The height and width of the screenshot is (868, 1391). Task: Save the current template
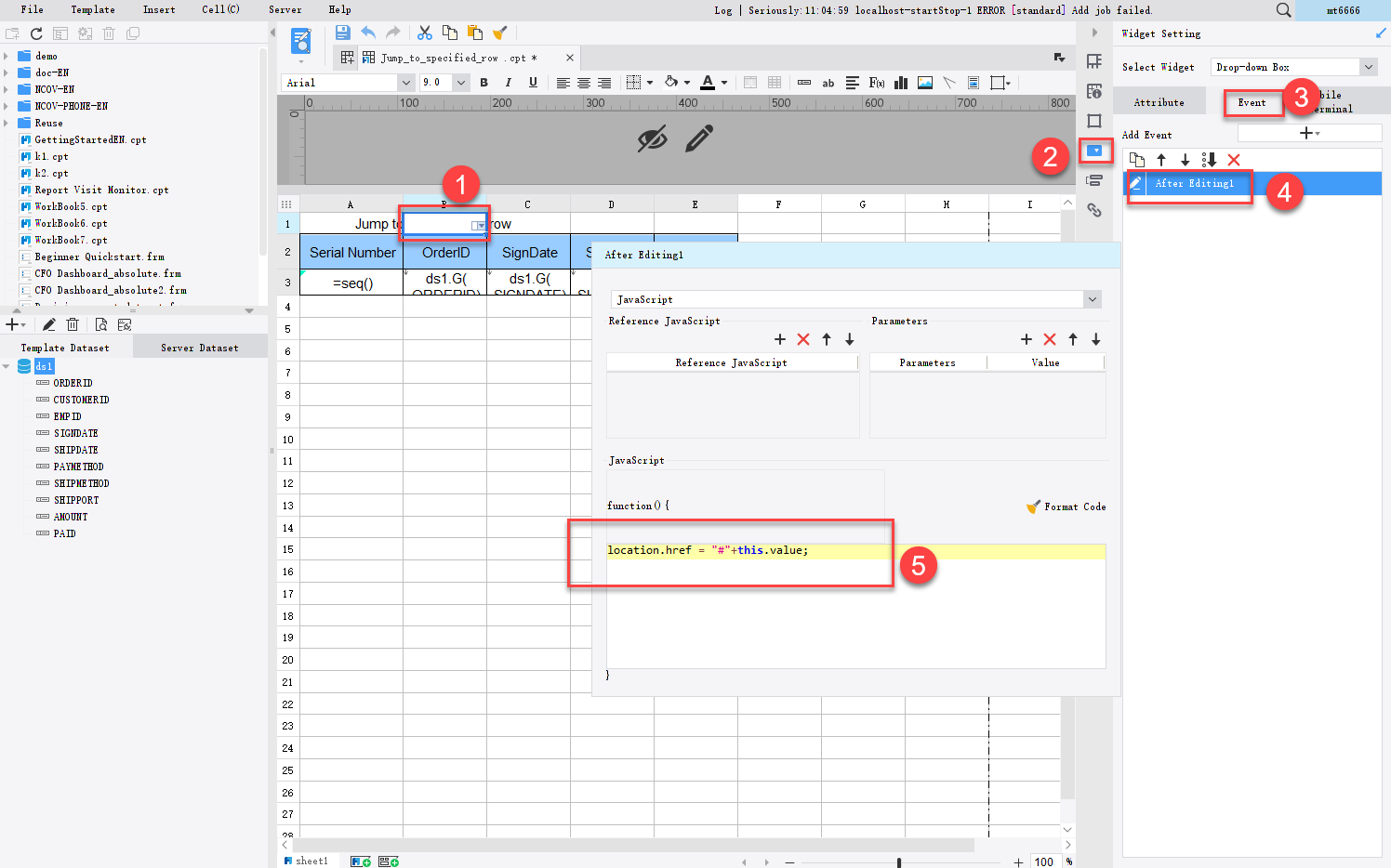click(343, 33)
